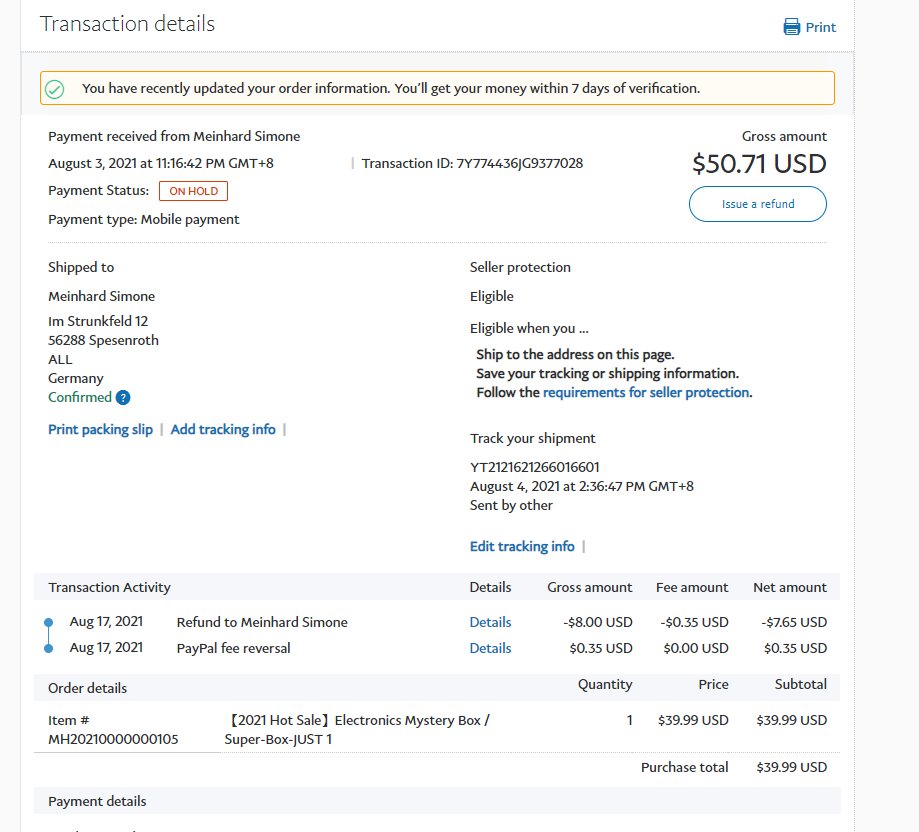Viewport: 919px width, 832px height.
Task: Click the tracking number YT2121621266016601
Action: 535,467
